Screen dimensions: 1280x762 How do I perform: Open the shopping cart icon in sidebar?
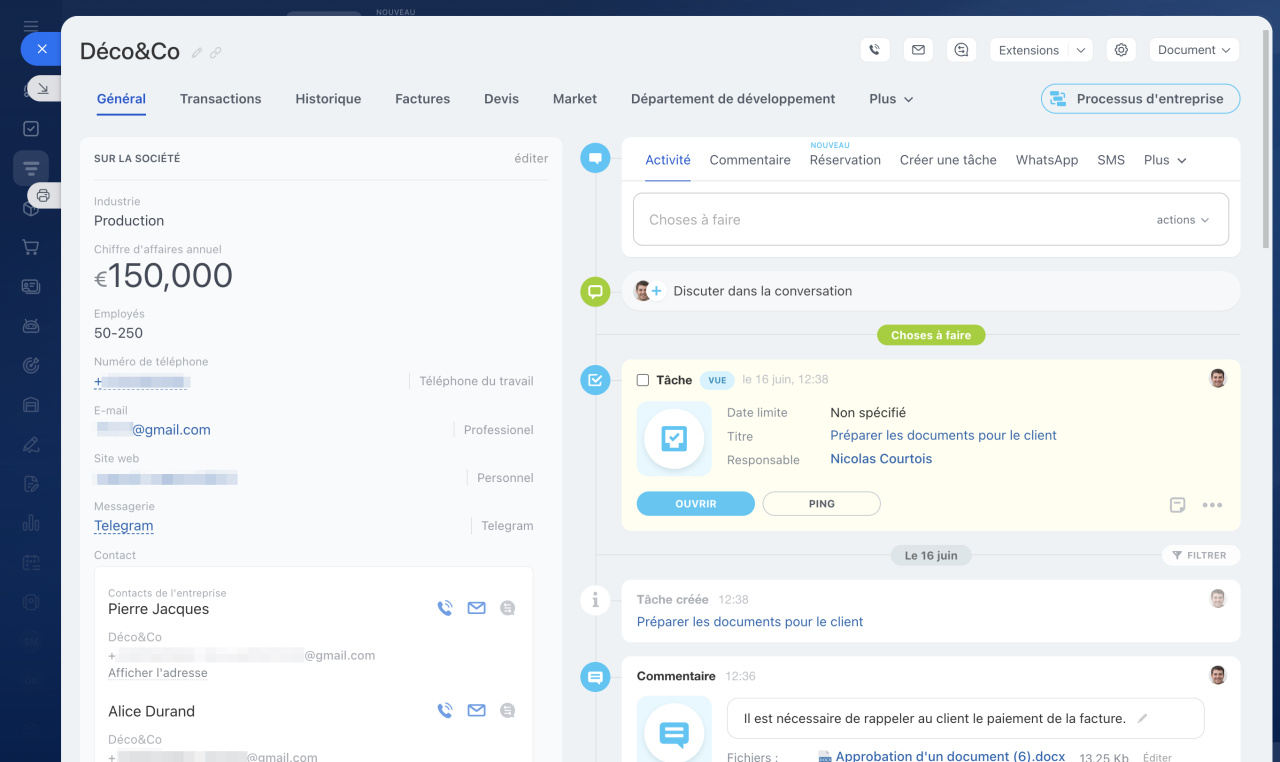click(x=31, y=247)
